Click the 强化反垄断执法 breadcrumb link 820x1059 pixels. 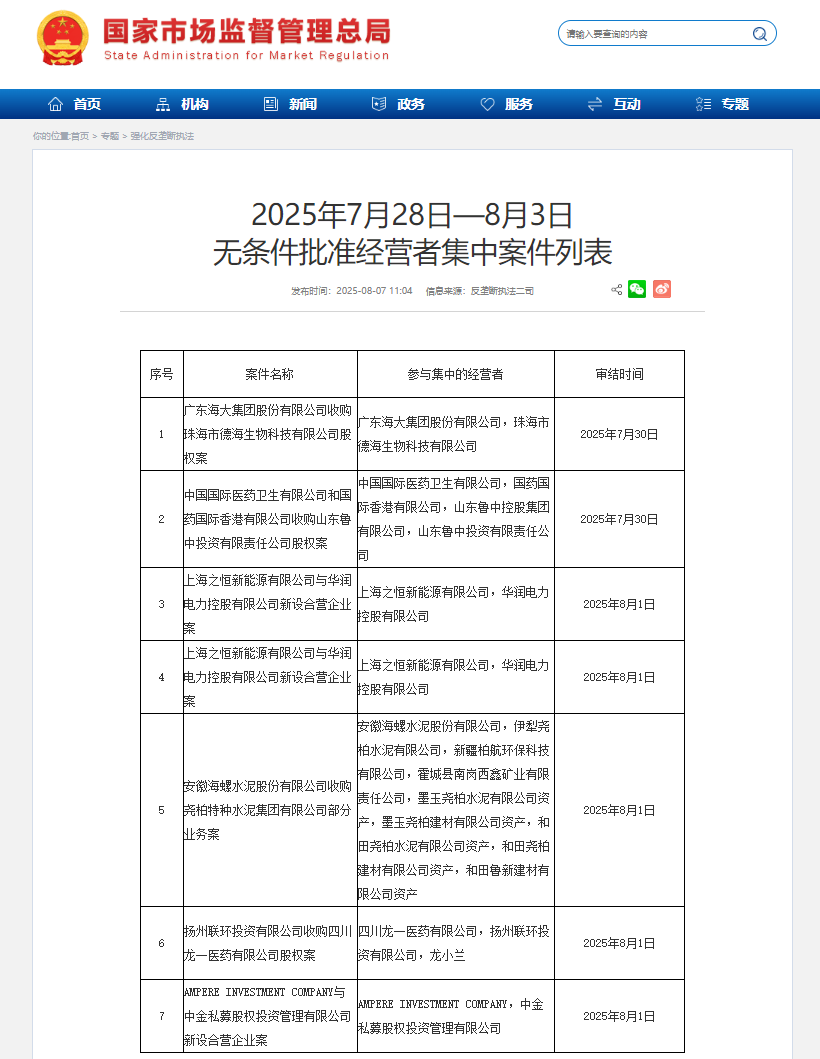click(162, 136)
